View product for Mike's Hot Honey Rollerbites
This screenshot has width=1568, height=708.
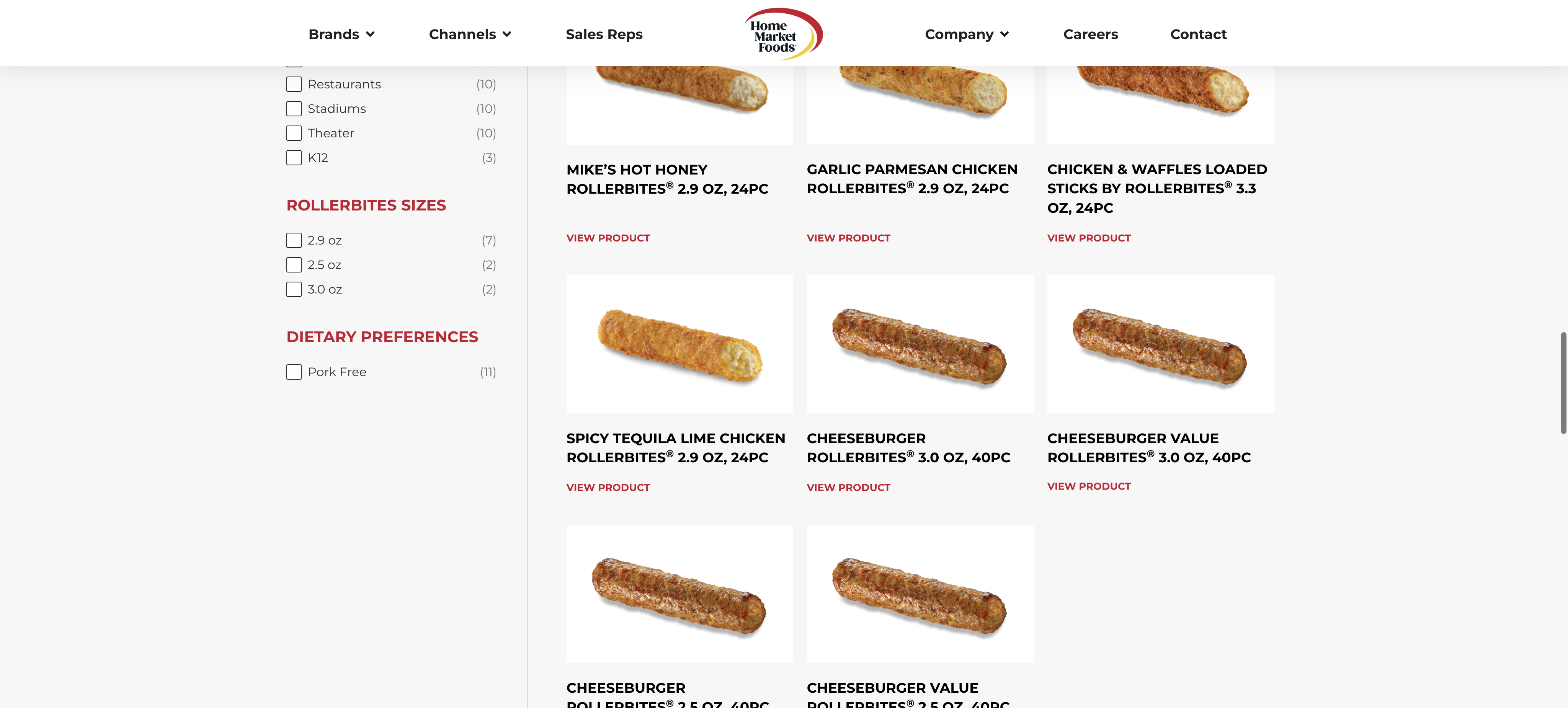[x=608, y=238]
